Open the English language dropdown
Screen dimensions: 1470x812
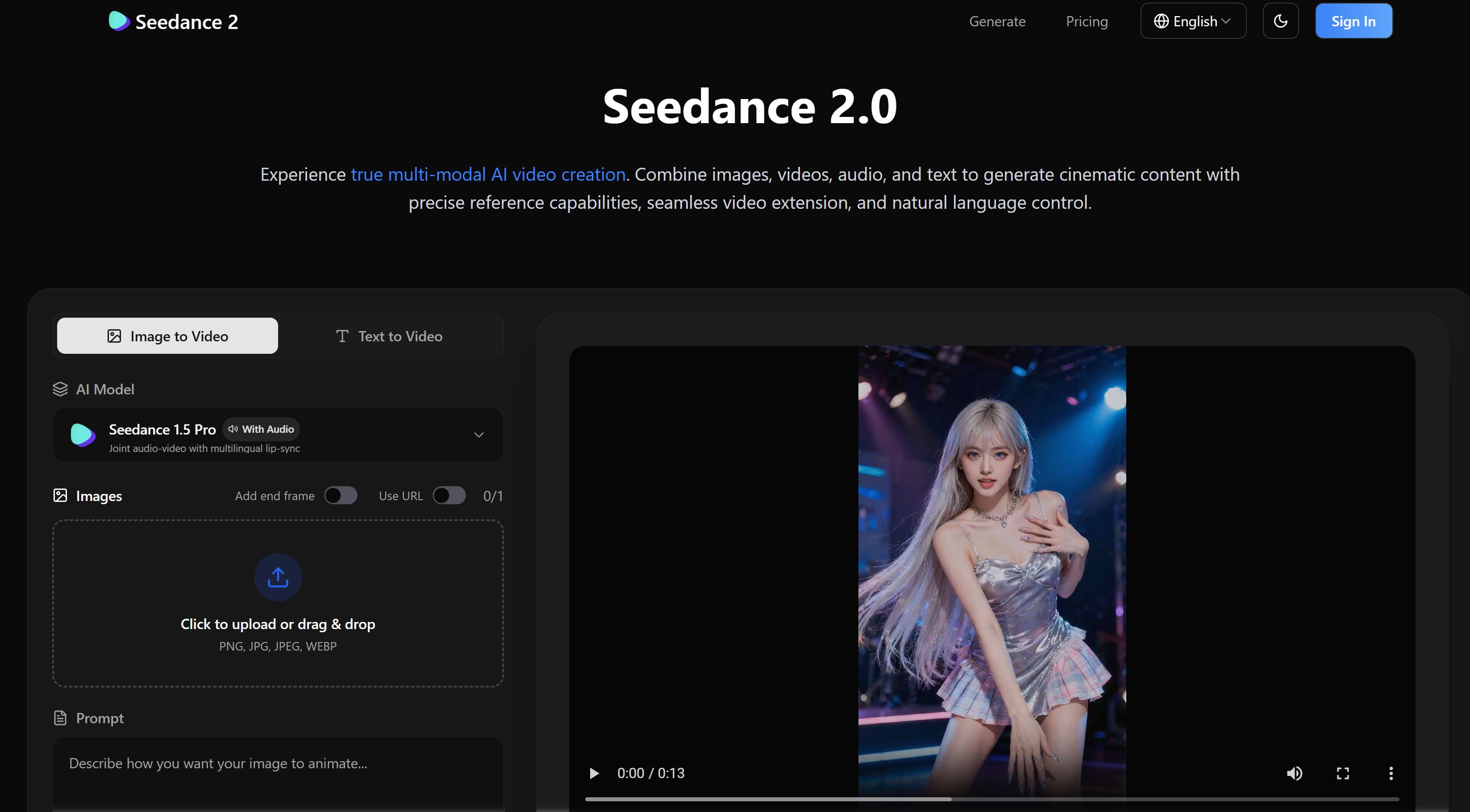1193,21
